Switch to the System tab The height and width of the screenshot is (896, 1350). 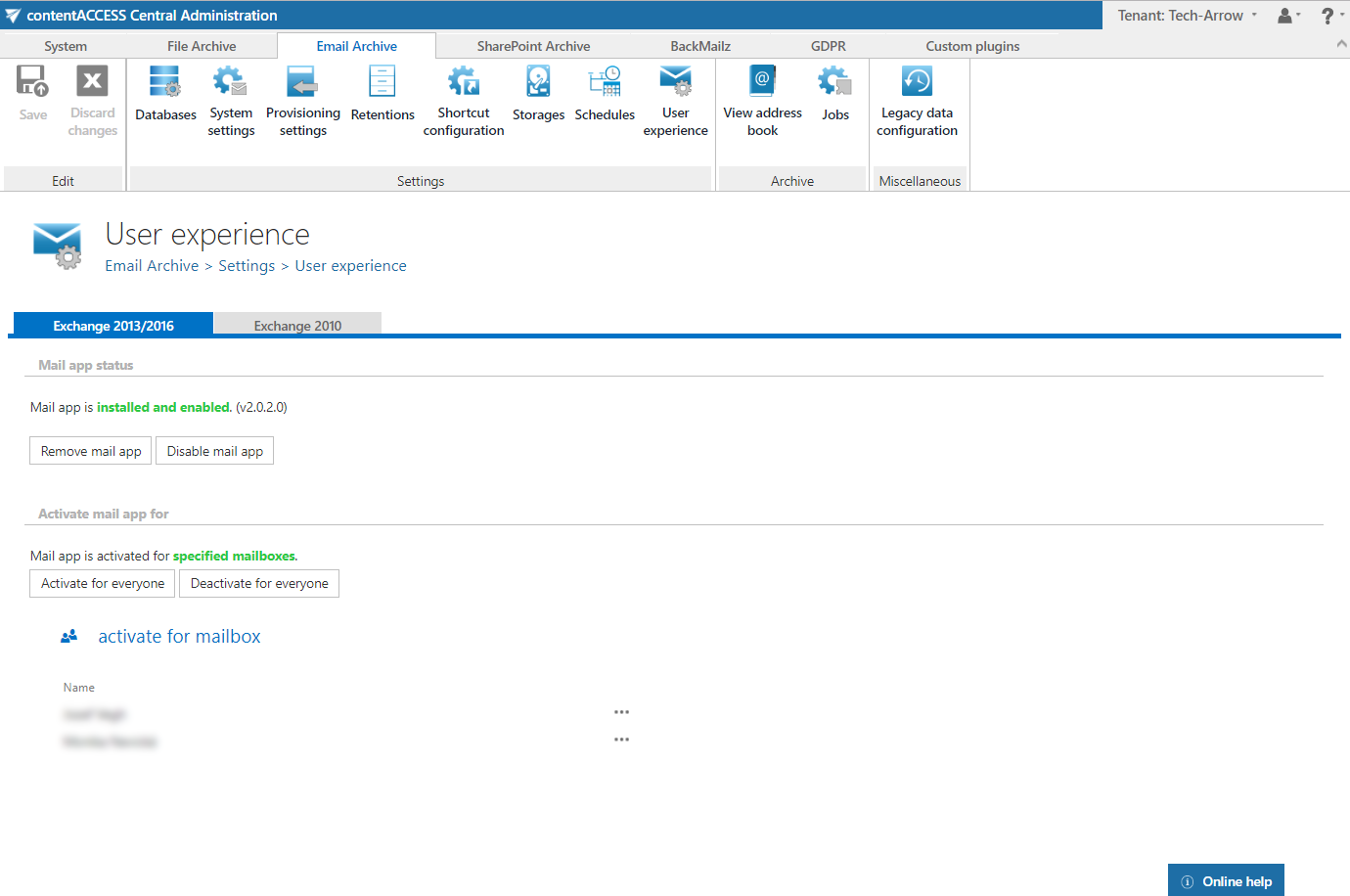tap(66, 46)
